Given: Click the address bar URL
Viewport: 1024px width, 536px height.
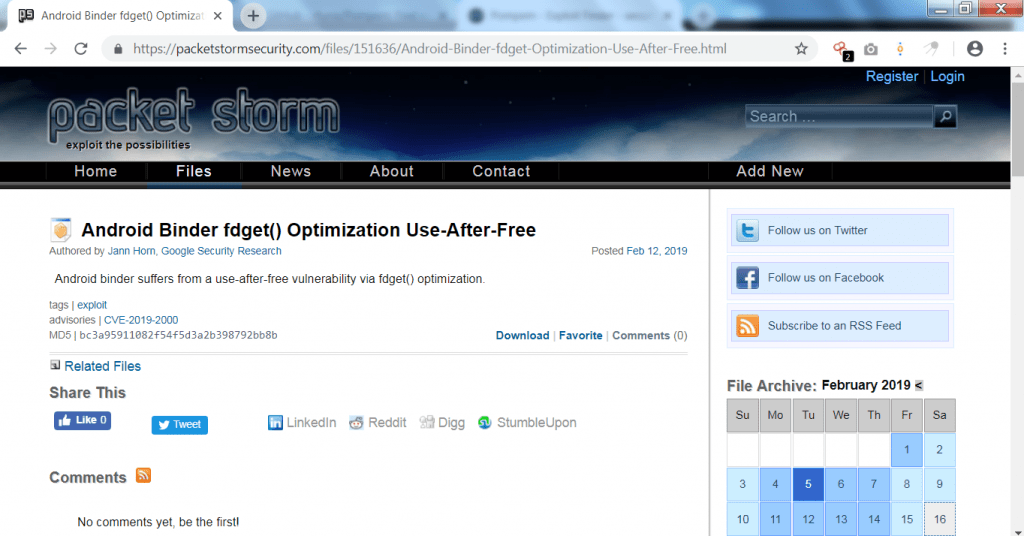Looking at the screenshot, I should tap(430, 49).
